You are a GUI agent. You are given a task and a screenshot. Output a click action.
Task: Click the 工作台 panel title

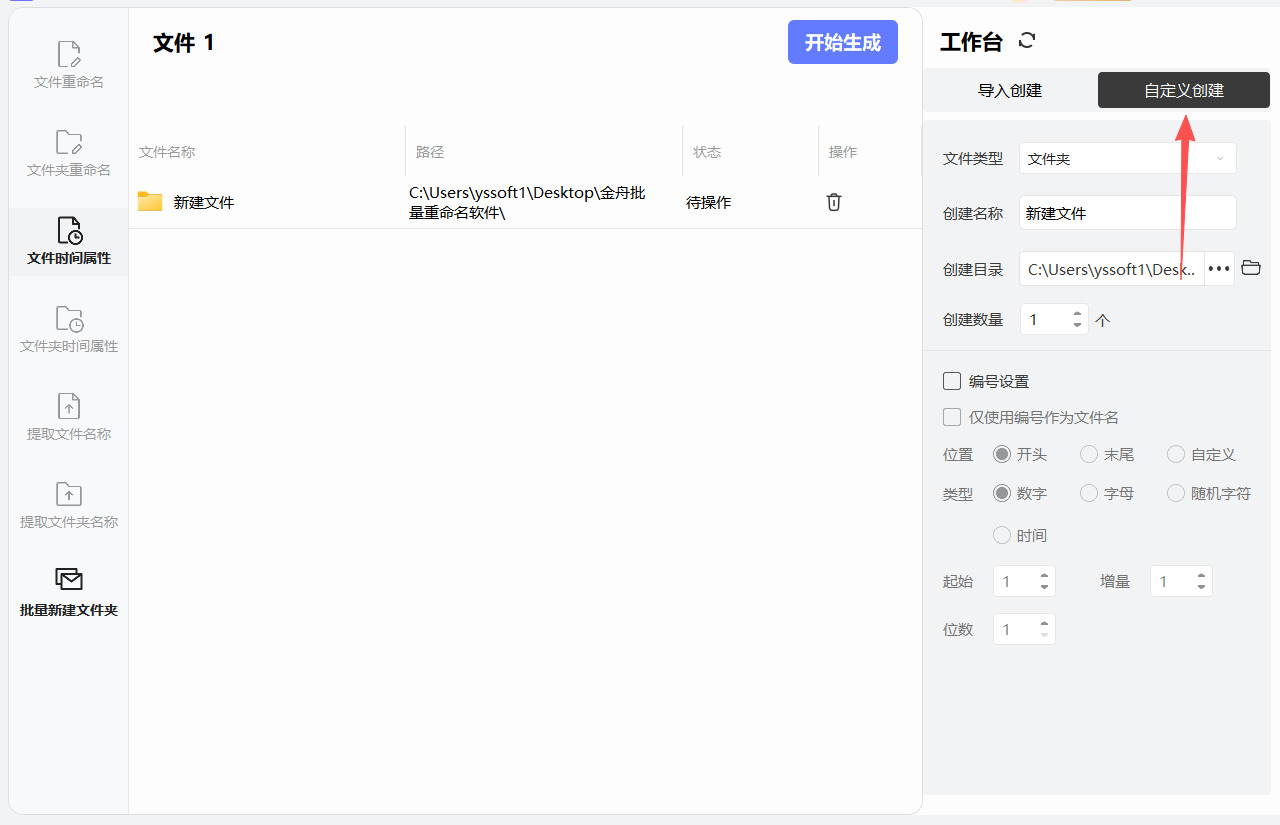[971, 42]
